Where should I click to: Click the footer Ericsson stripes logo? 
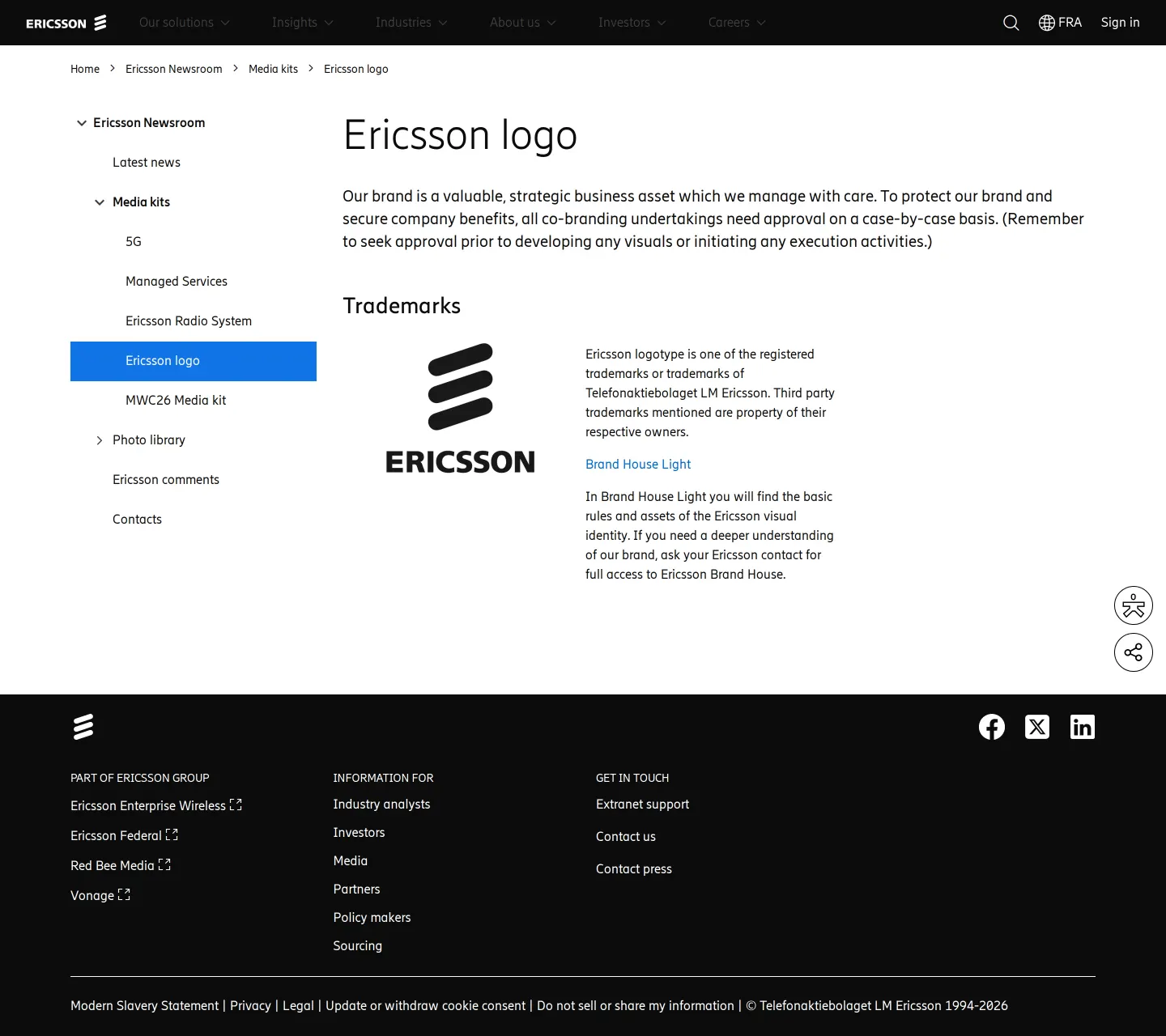[x=83, y=727]
